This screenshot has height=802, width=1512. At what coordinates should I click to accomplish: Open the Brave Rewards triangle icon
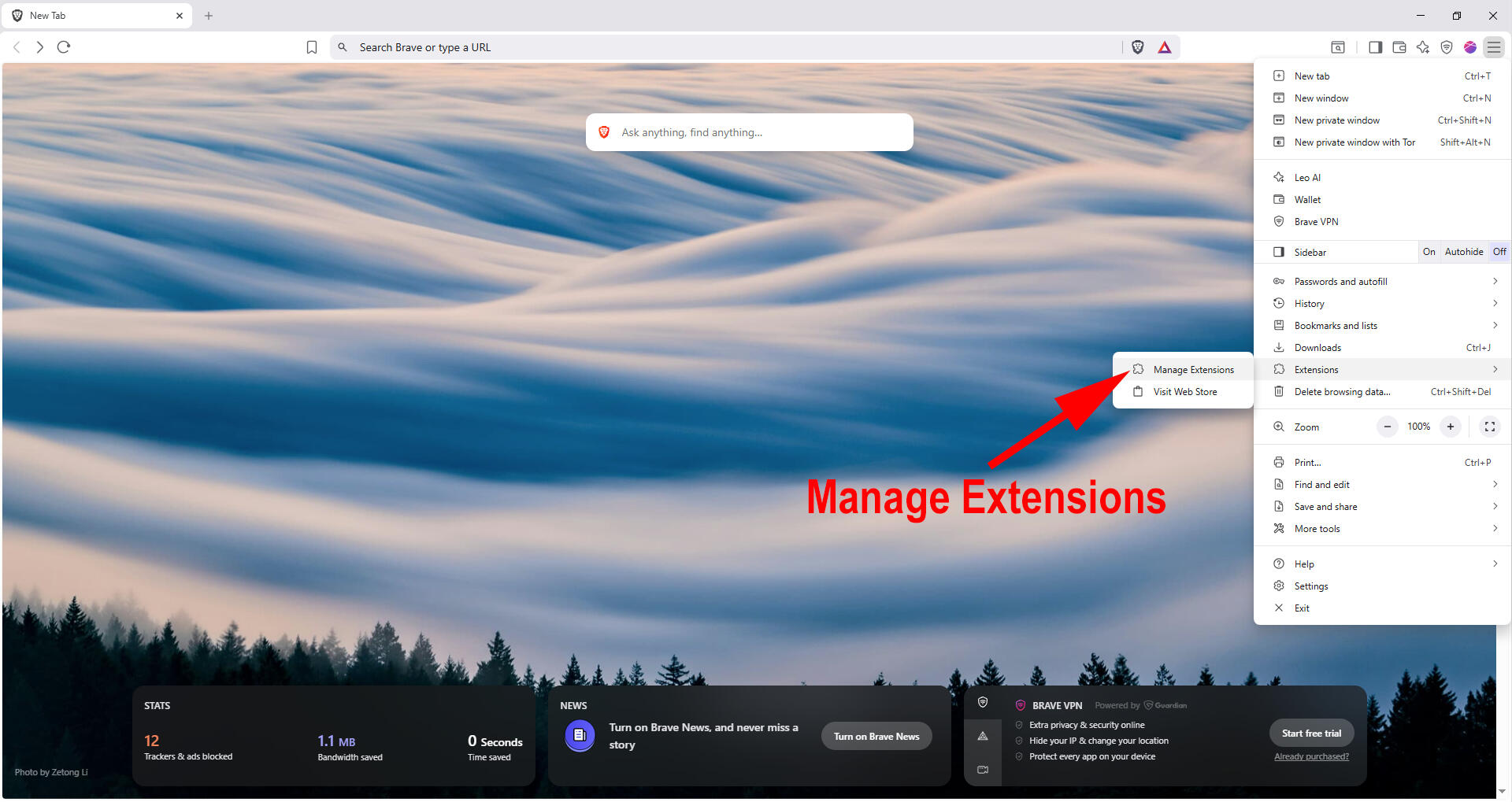pyautogui.click(x=1165, y=47)
